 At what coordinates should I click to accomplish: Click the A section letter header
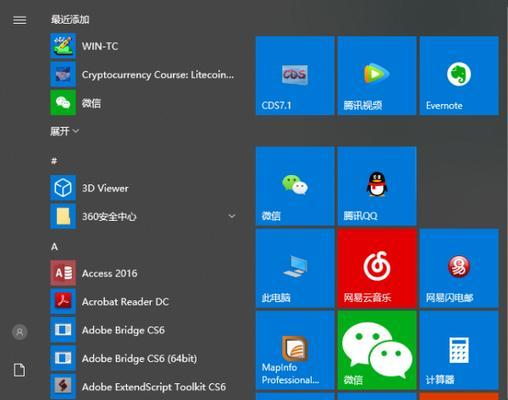tap(54, 247)
